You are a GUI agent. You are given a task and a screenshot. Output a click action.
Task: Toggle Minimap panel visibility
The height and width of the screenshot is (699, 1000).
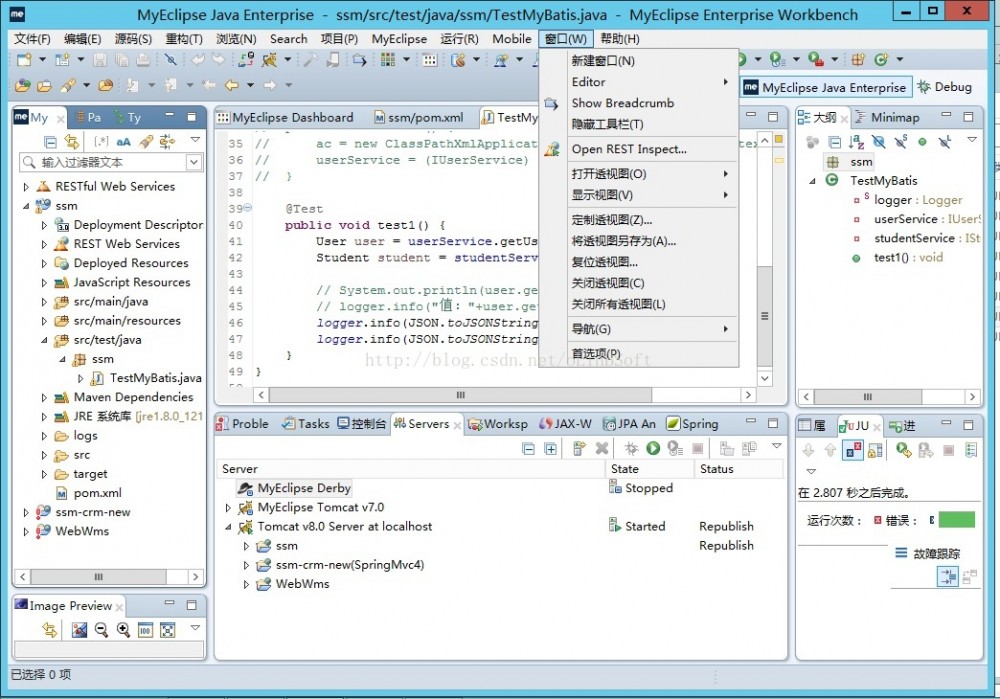[896, 117]
